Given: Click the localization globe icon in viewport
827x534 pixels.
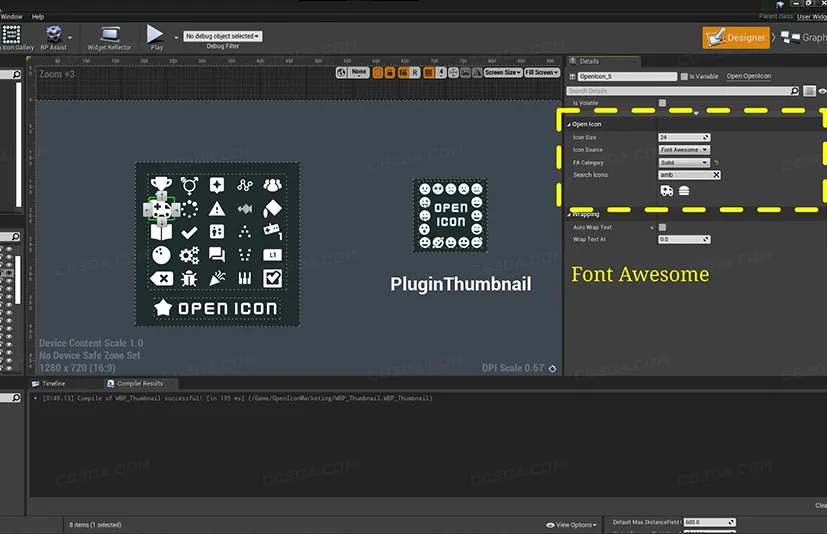Looking at the screenshot, I should (x=341, y=72).
